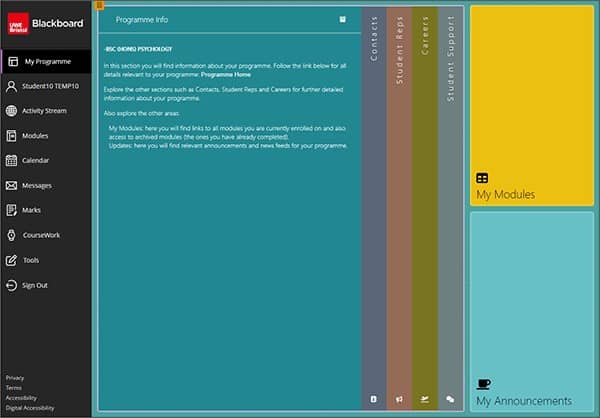Viewport: 600px width, 418px height.
Task: Click the Student Reps megaphone icon
Action: [399, 399]
